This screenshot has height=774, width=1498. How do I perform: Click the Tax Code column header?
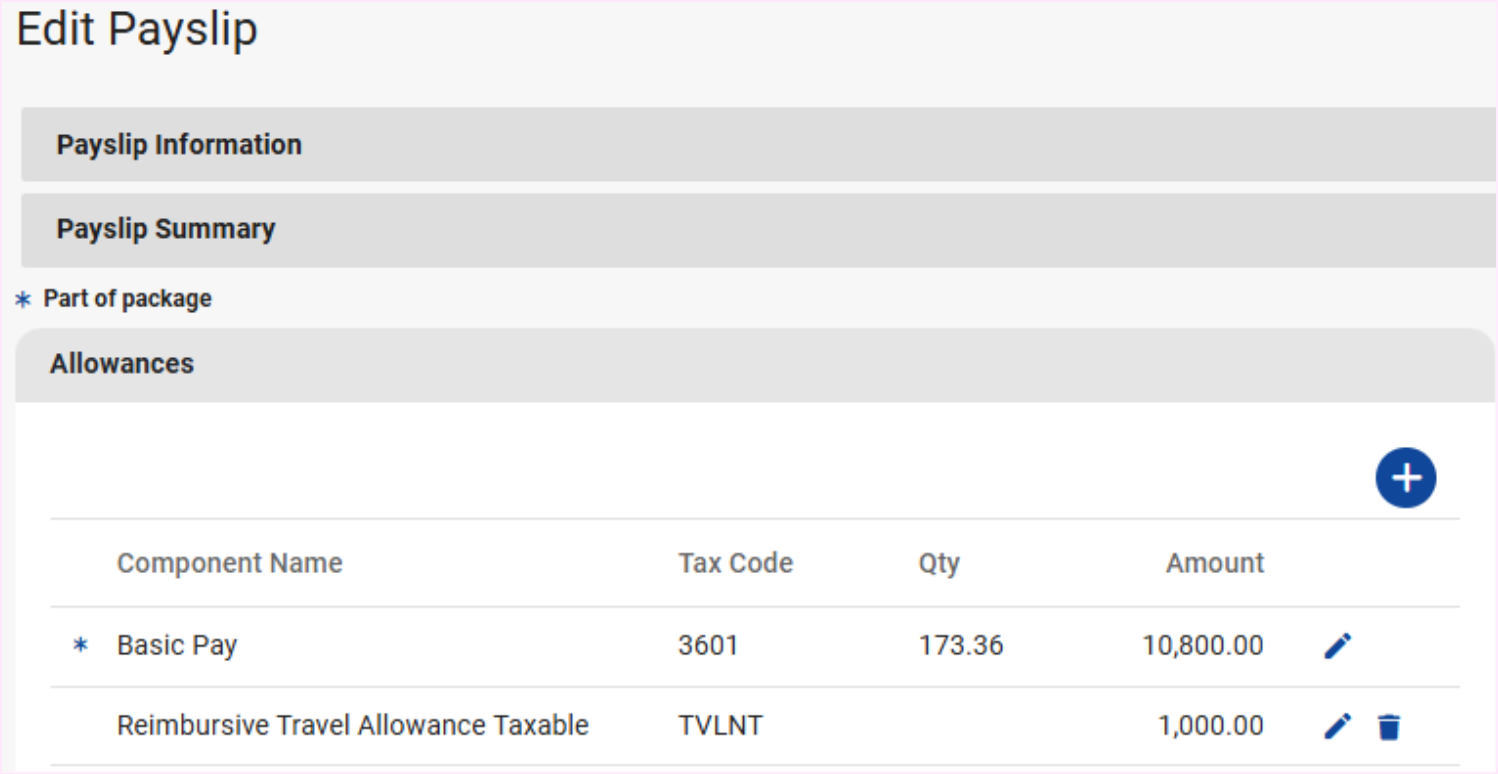735,563
